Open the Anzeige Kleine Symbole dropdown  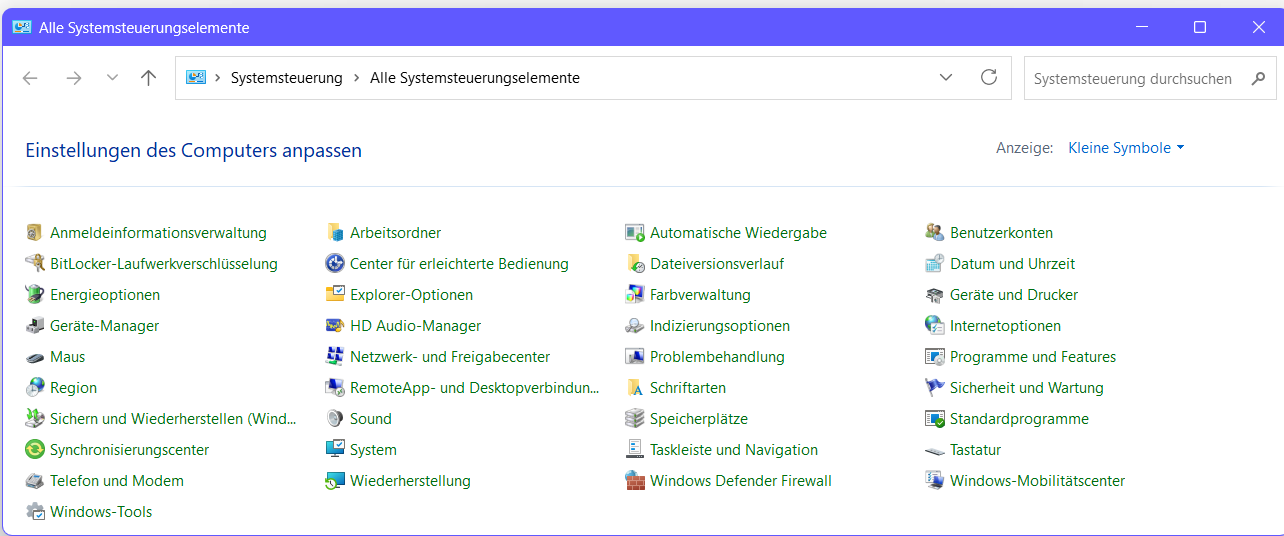[1126, 148]
